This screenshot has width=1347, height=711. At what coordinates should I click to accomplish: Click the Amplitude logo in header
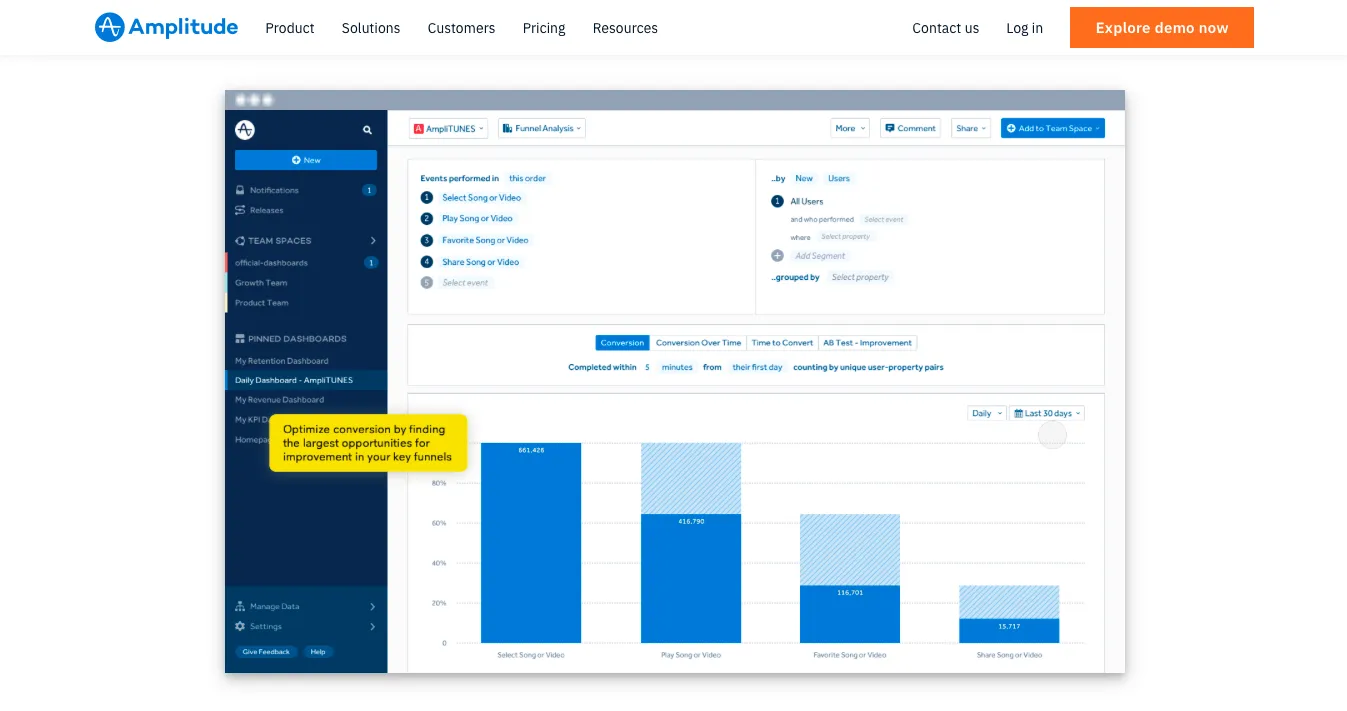pyautogui.click(x=166, y=27)
